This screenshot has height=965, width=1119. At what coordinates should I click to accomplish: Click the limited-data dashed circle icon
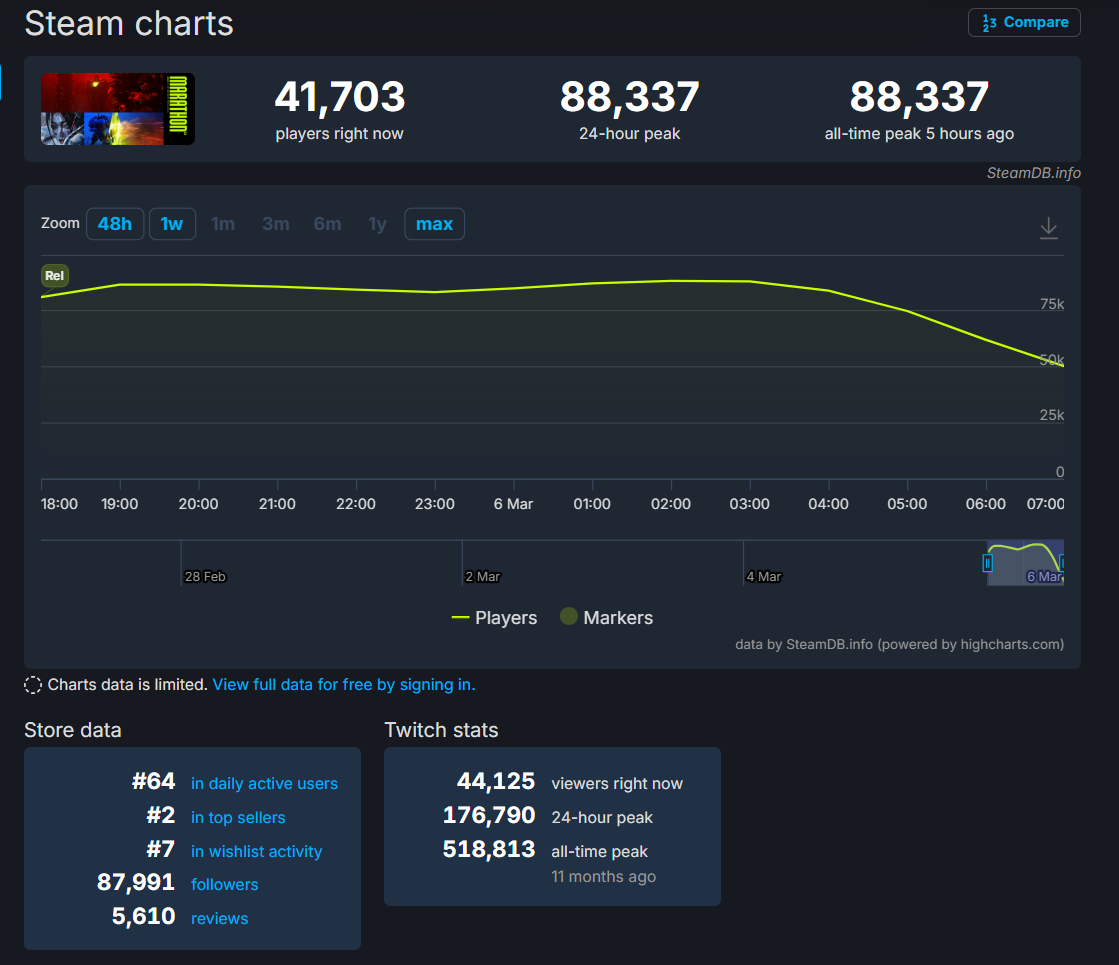coord(33,685)
